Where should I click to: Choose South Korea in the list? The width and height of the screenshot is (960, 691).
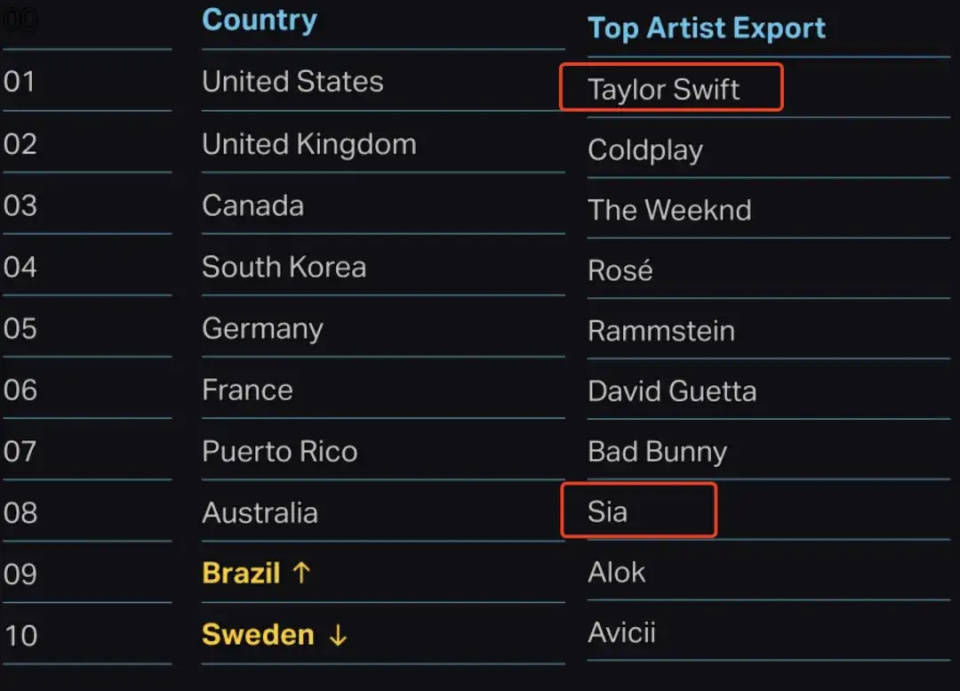tap(284, 267)
